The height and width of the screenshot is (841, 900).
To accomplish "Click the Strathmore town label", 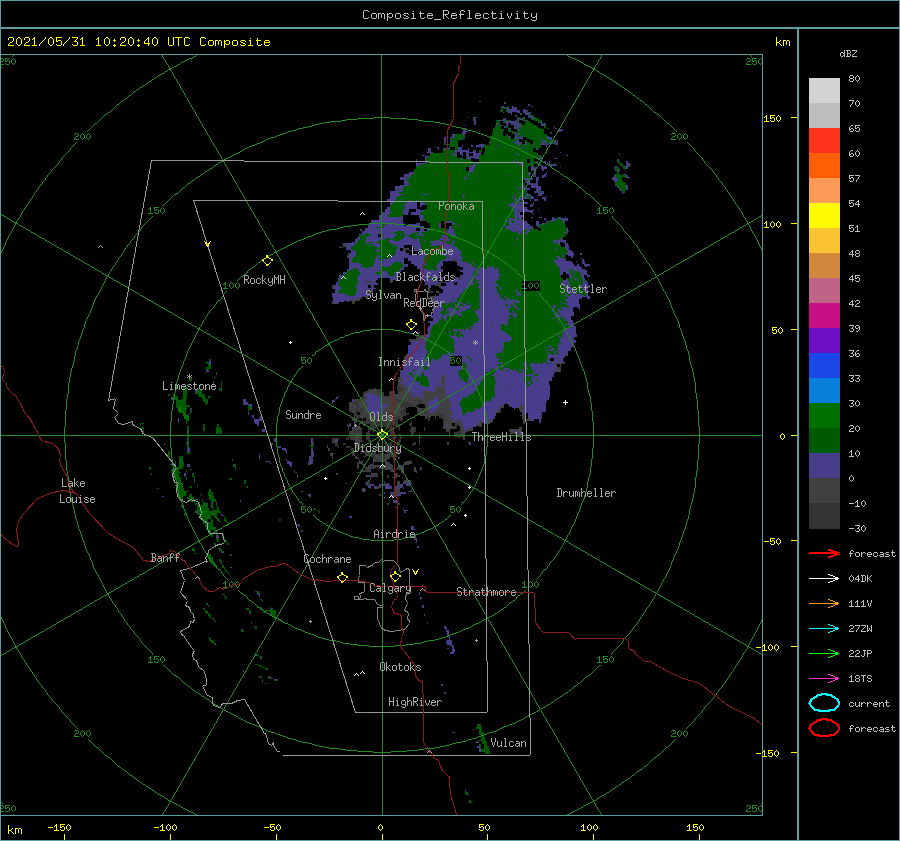I will coord(486,592).
